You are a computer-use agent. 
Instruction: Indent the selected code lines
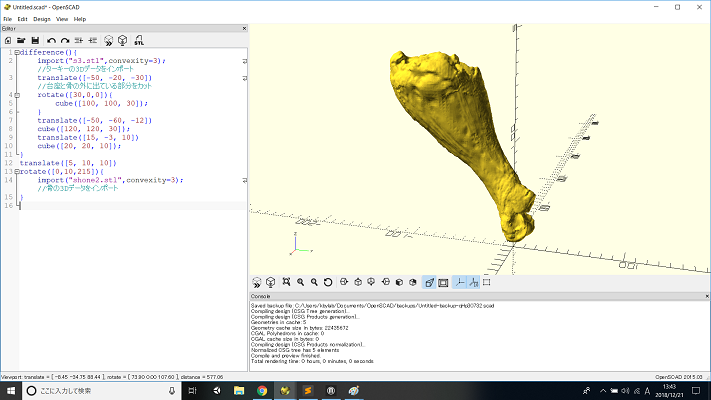[x=93, y=41]
